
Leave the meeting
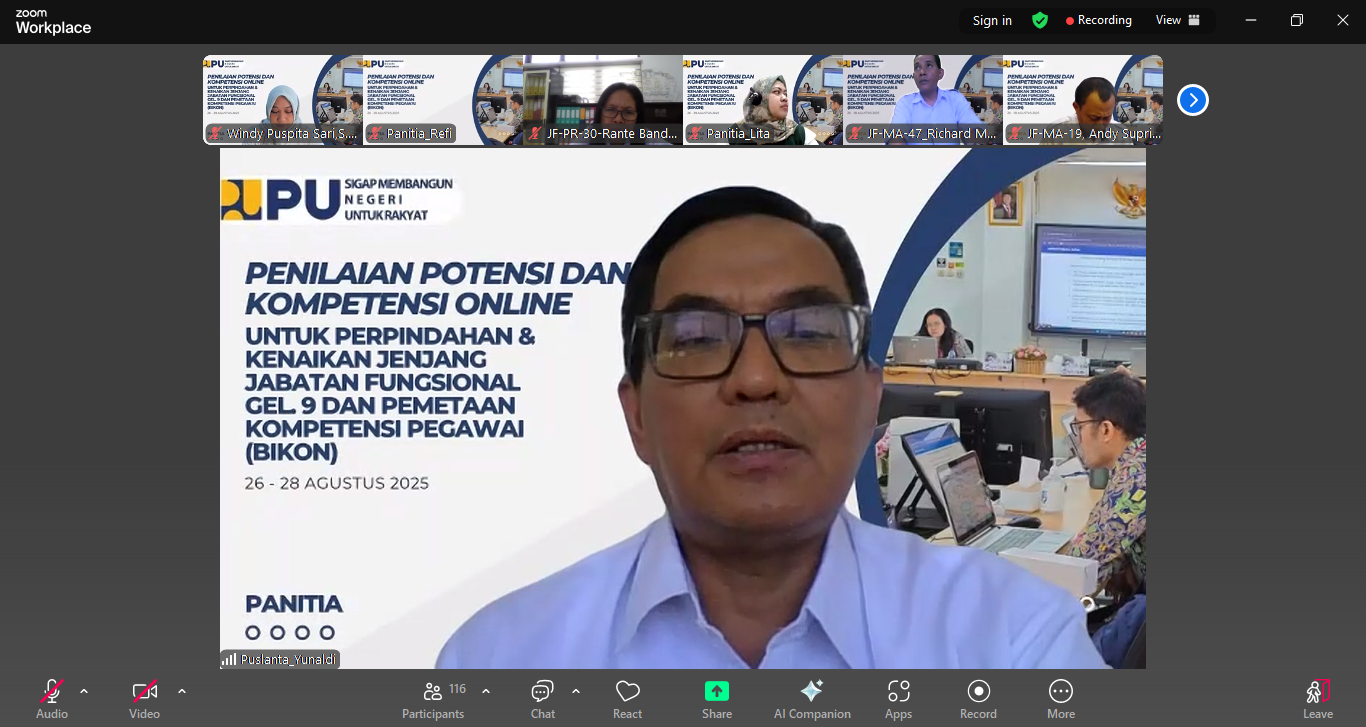(1318, 699)
